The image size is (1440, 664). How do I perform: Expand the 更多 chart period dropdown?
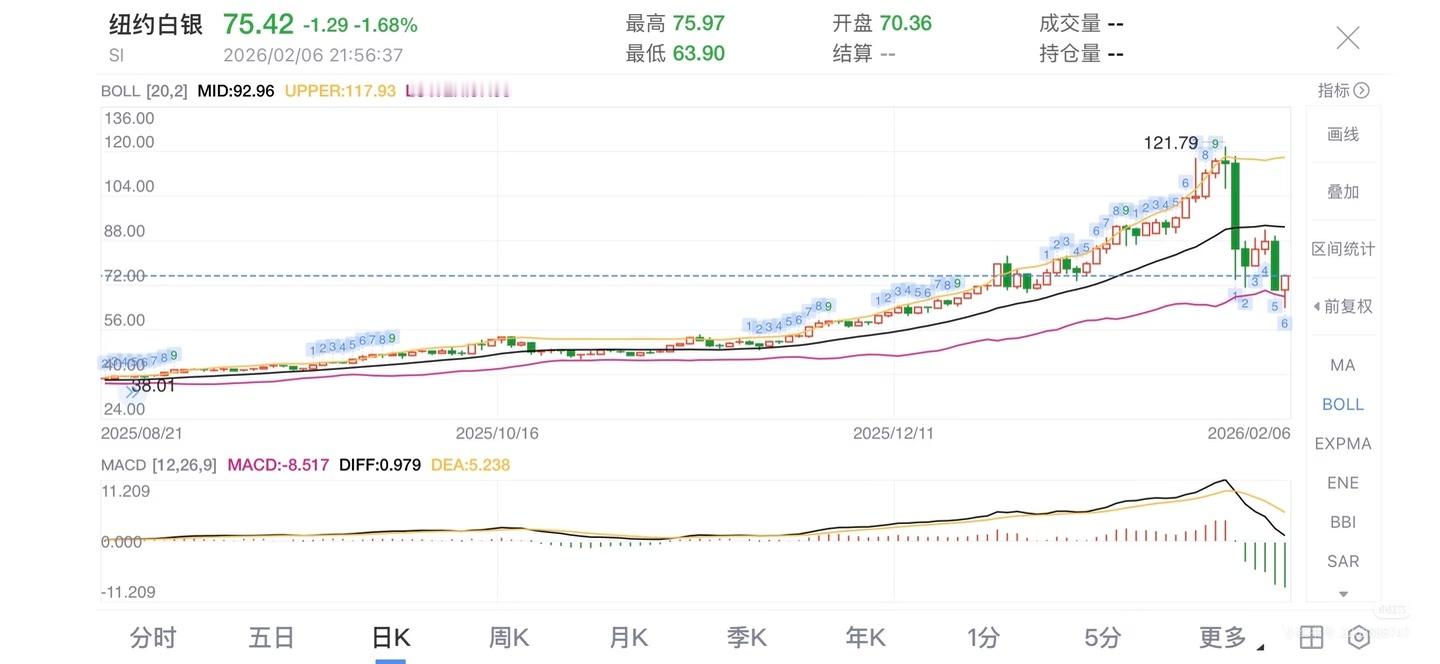pyautogui.click(x=1222, y=636)
